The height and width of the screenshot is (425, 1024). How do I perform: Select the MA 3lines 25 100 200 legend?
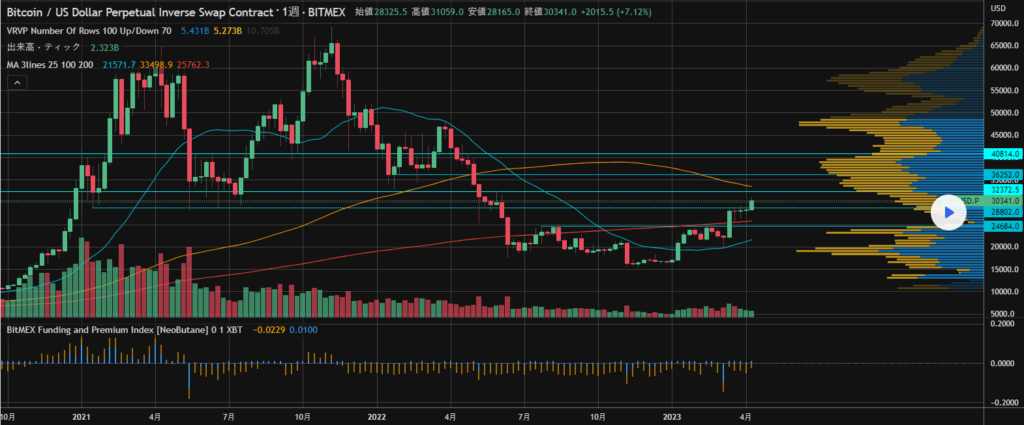pyautogui.click(x=50, y=65)
